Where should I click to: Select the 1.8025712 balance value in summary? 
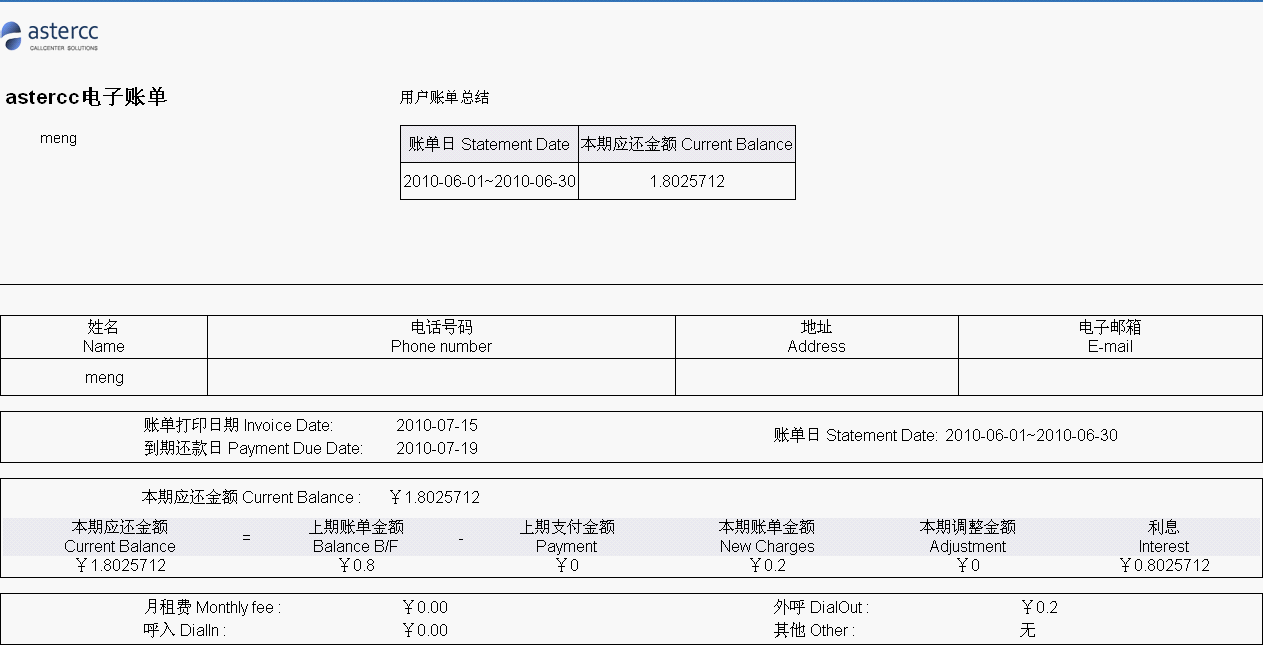[687, 181]
